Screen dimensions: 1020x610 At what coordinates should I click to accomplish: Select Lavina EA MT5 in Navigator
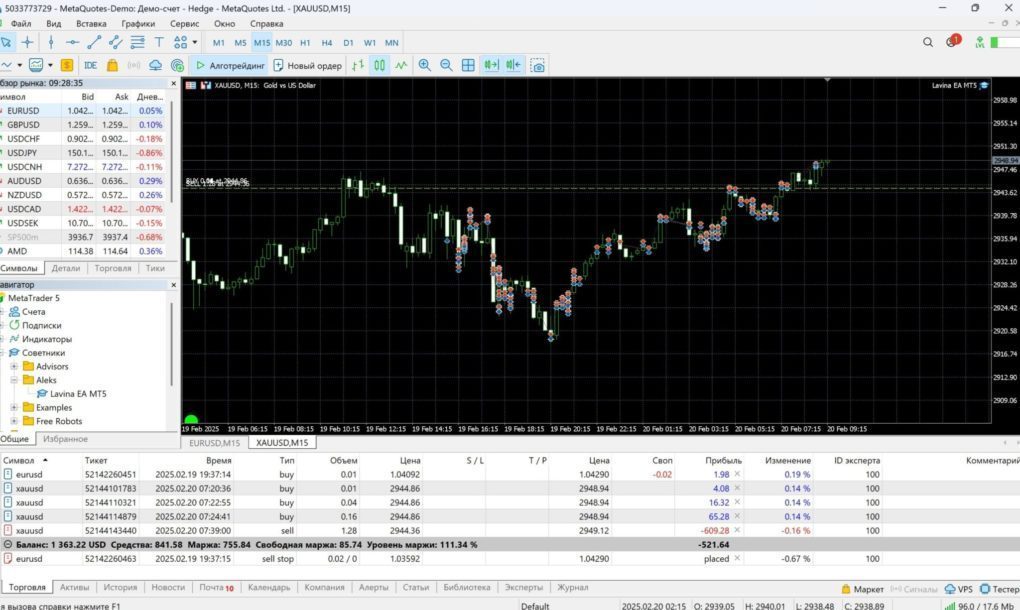[78, 394]
